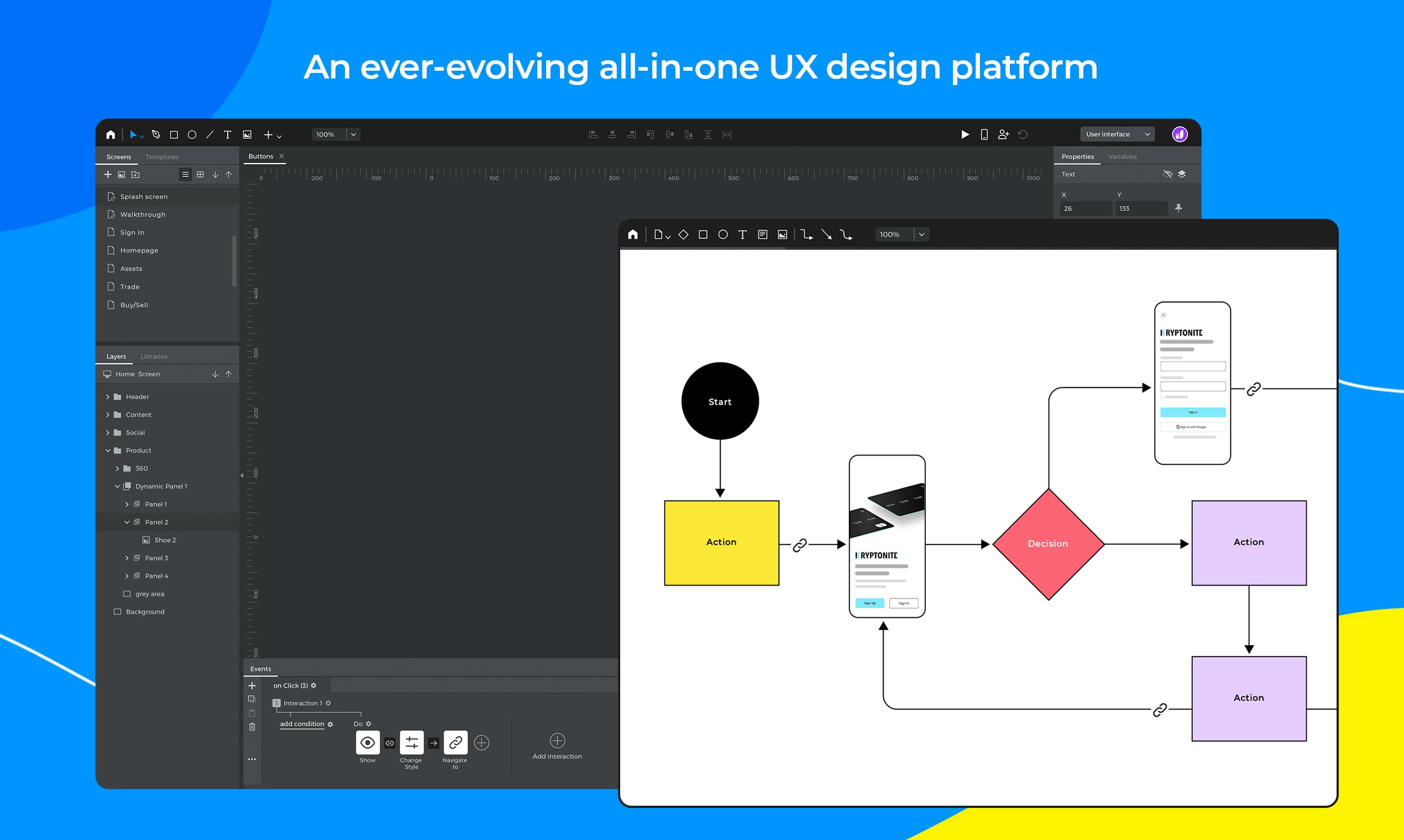Switch to the Templates tab
This screenshot has height=840, width=1404.
162,157
